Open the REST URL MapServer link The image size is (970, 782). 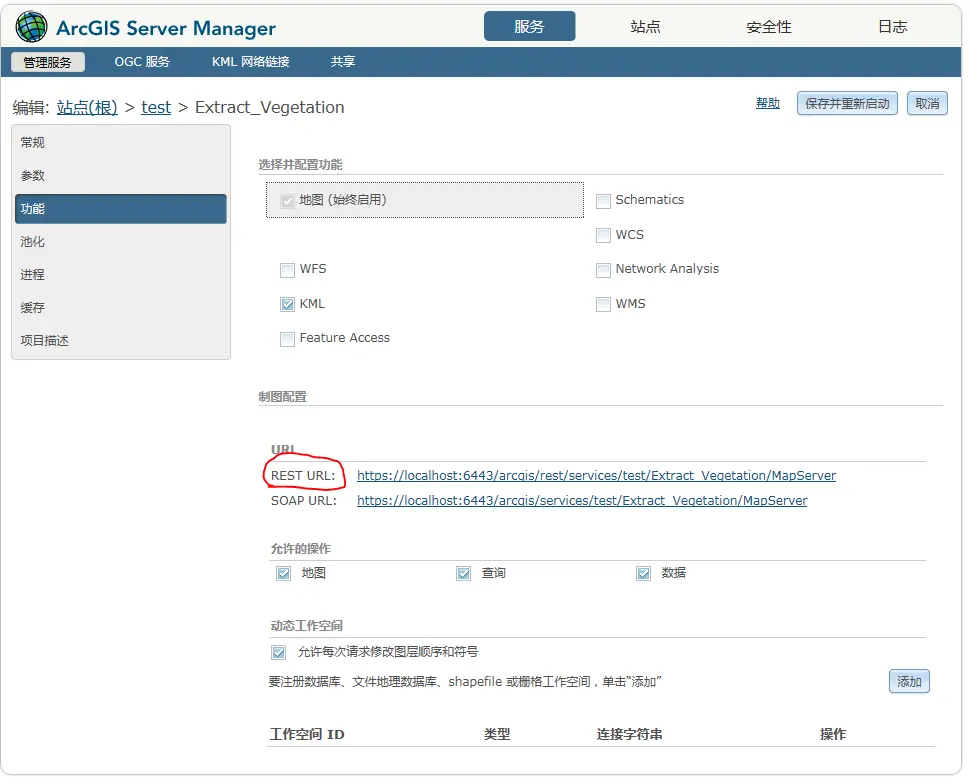tap(596, 476)
